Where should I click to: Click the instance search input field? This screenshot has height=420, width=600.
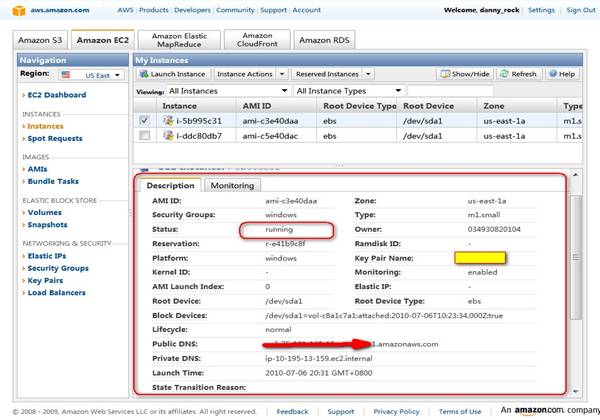pyautogui.click(x=470, y=90)
